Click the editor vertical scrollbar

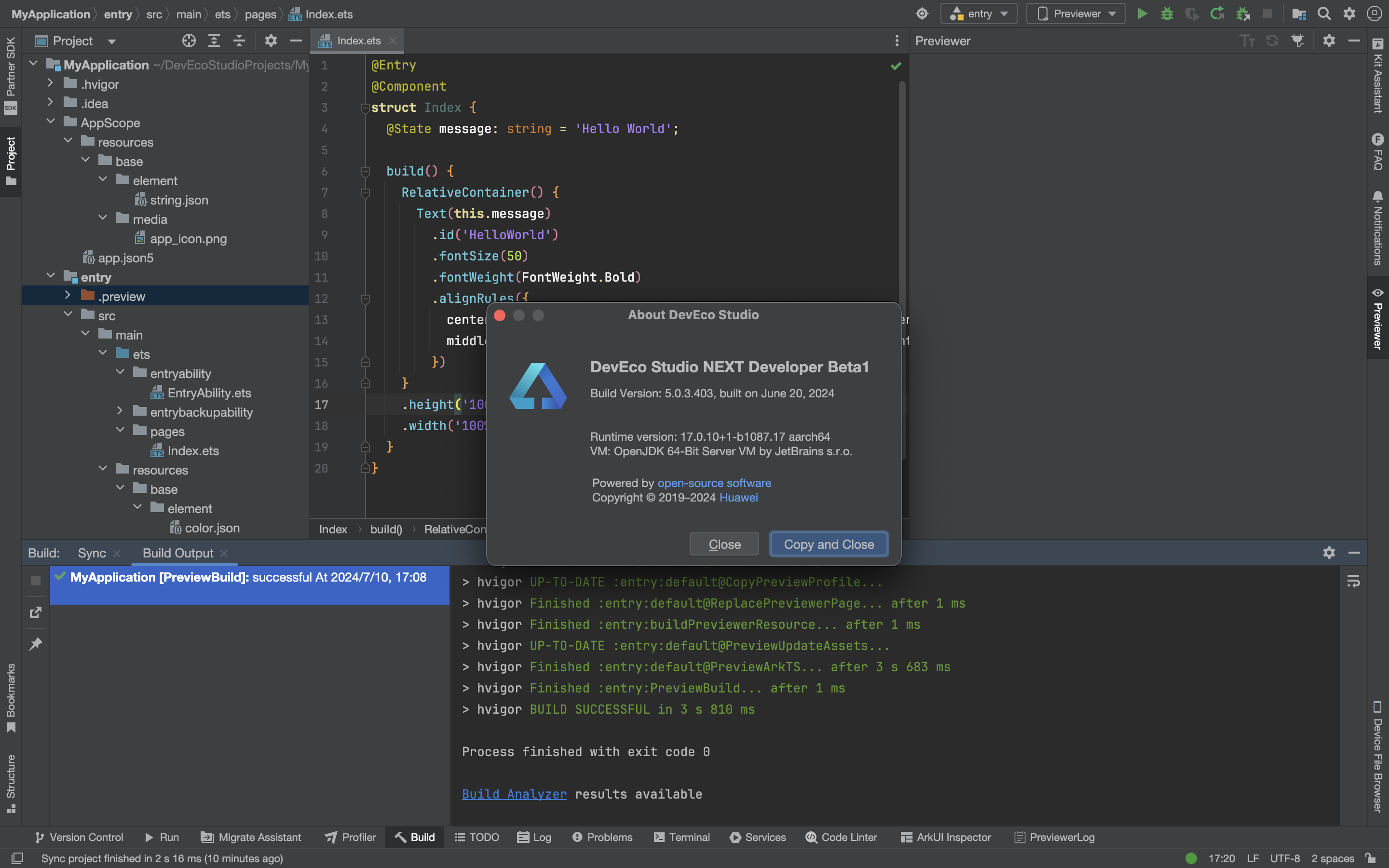(902, 270)
